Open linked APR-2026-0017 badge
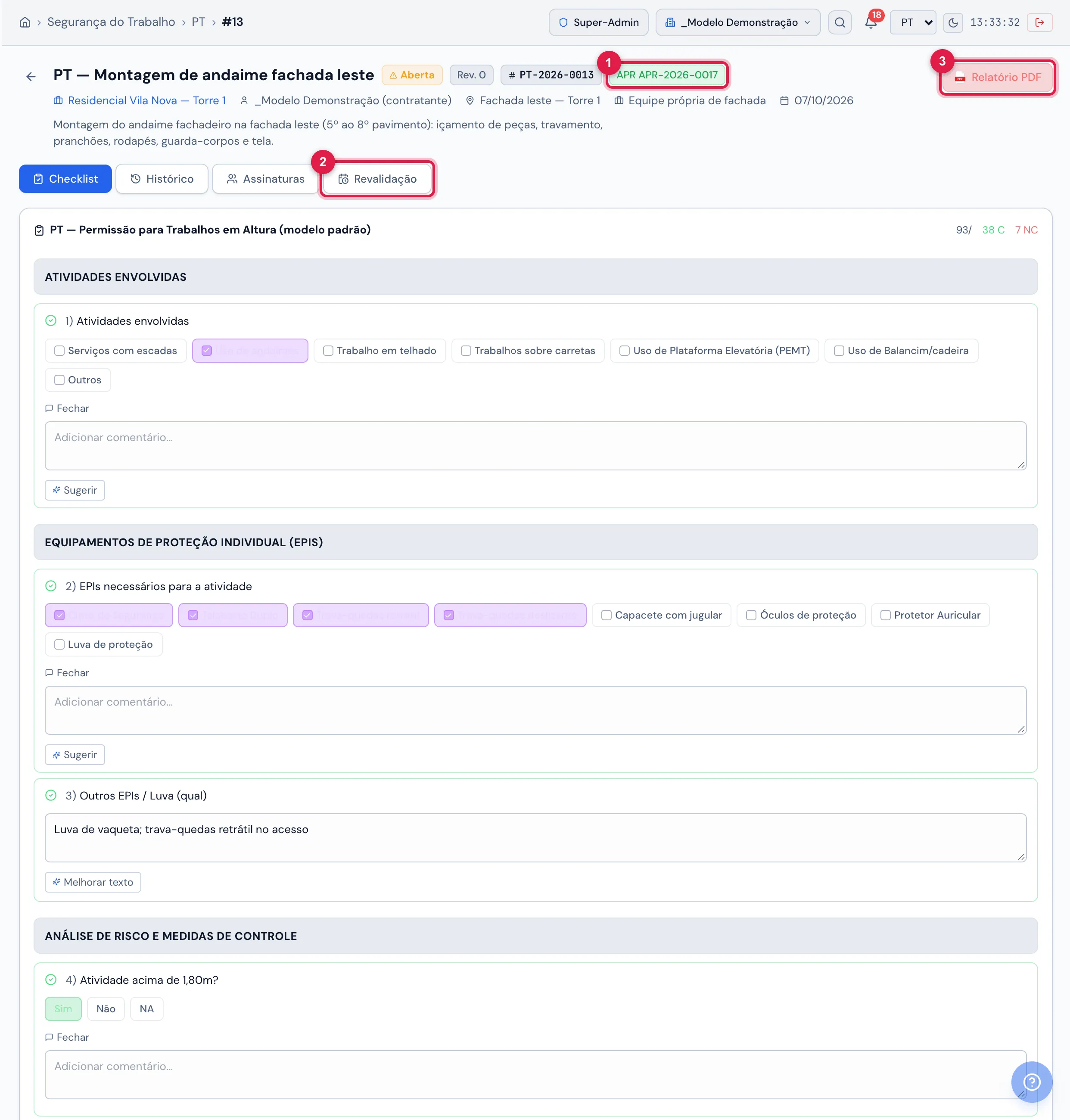This screenshot has height=1120, width=1070. (x=667, y=75)
